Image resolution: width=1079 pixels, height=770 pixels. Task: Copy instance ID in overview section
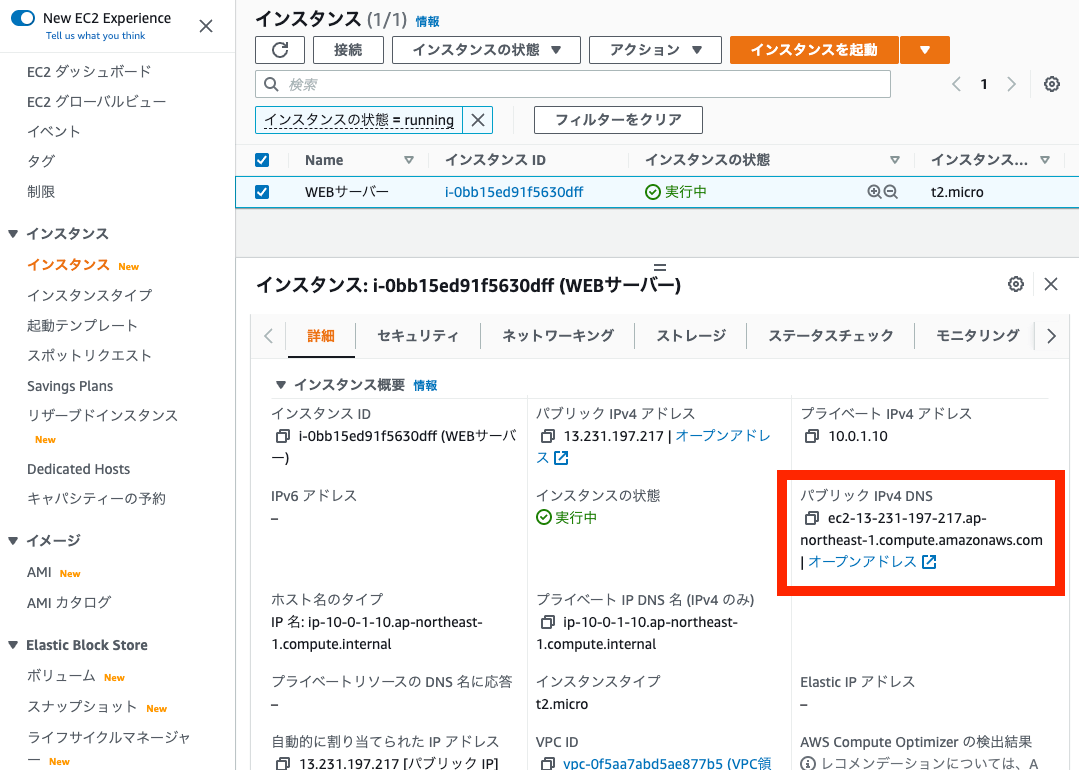(282, 436)
